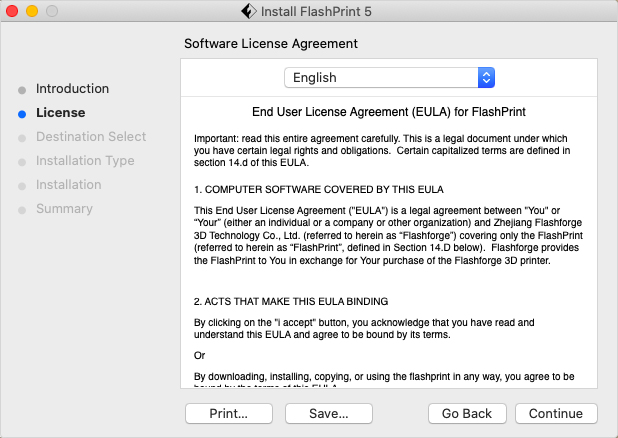Open the English language dropdown
Image resolution: width=618 pixels, height=438 pixels.
[x=389, y=78]
